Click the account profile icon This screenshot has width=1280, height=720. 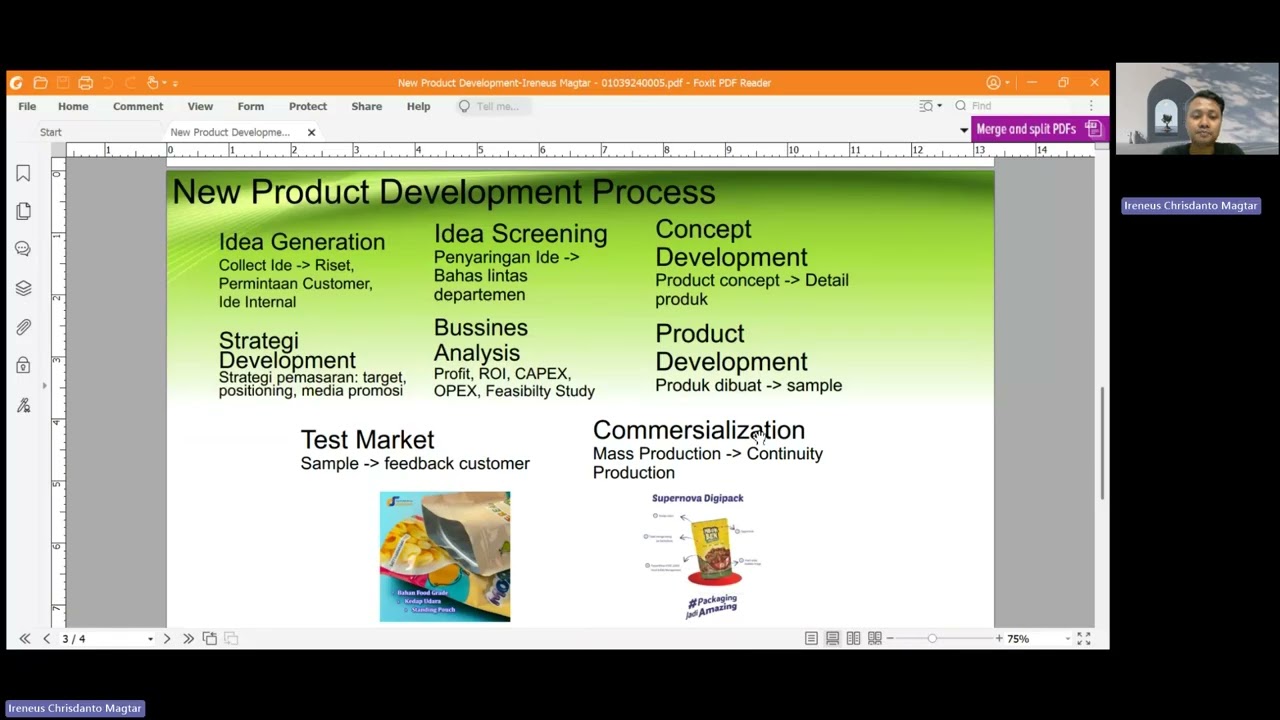[993, 83]
